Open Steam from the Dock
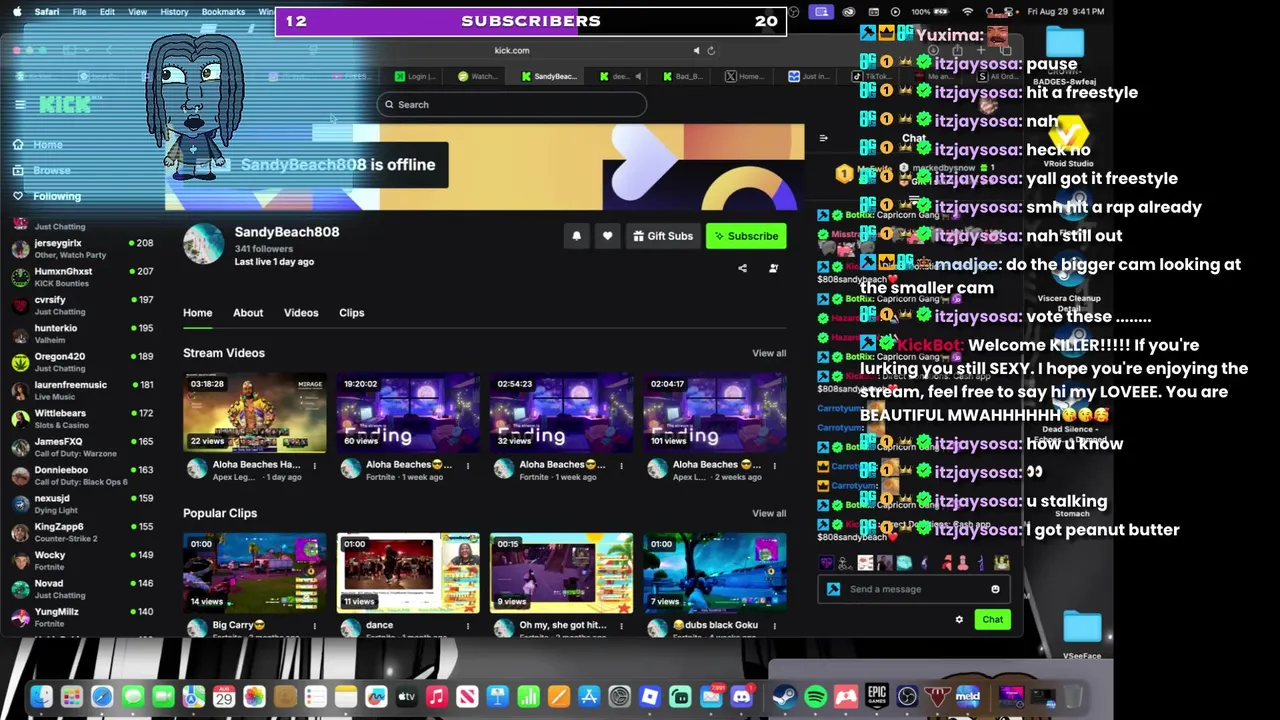 [x=785, y=696]
